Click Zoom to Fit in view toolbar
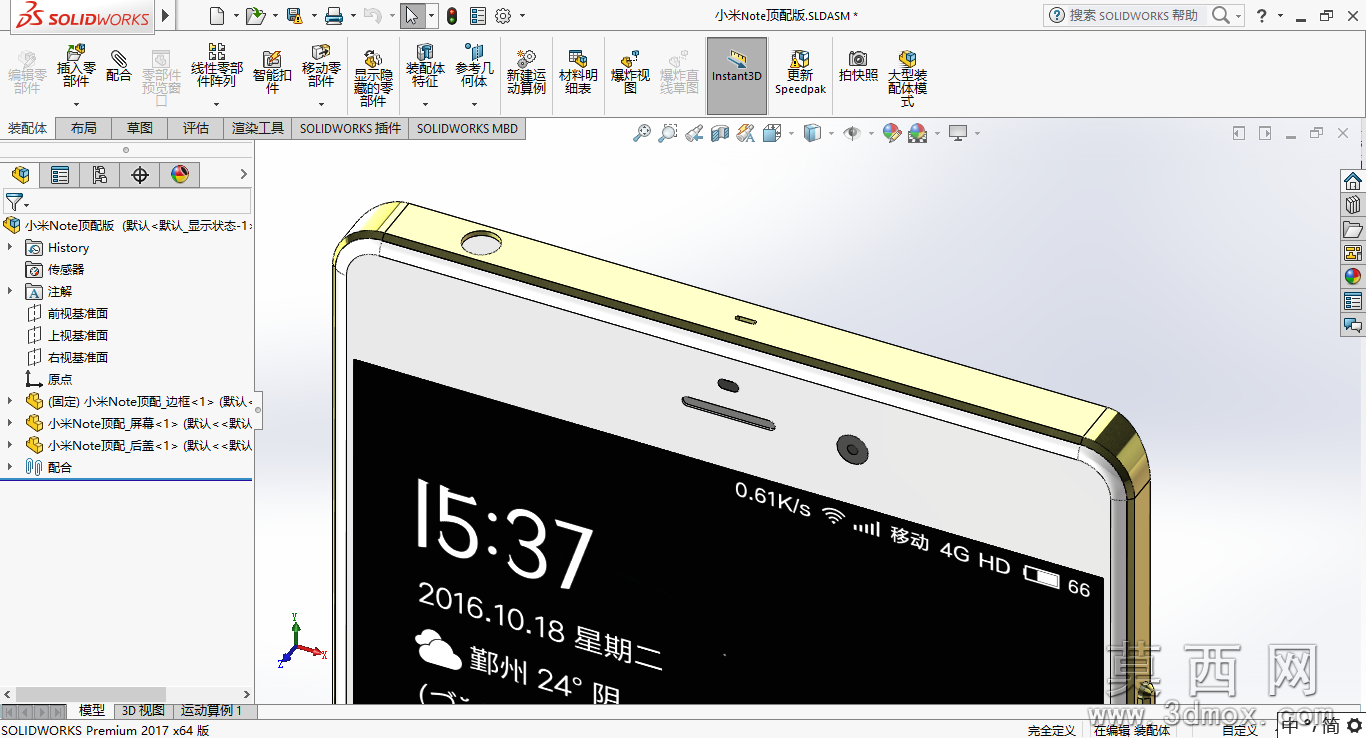Image resolution: width=1366 pixels, height=738 pixels. (642, 133)
